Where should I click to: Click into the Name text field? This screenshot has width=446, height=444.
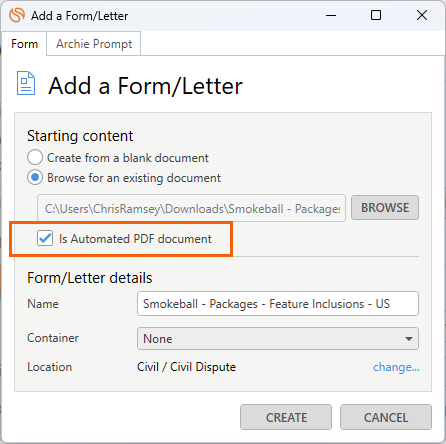pos(278,304)
